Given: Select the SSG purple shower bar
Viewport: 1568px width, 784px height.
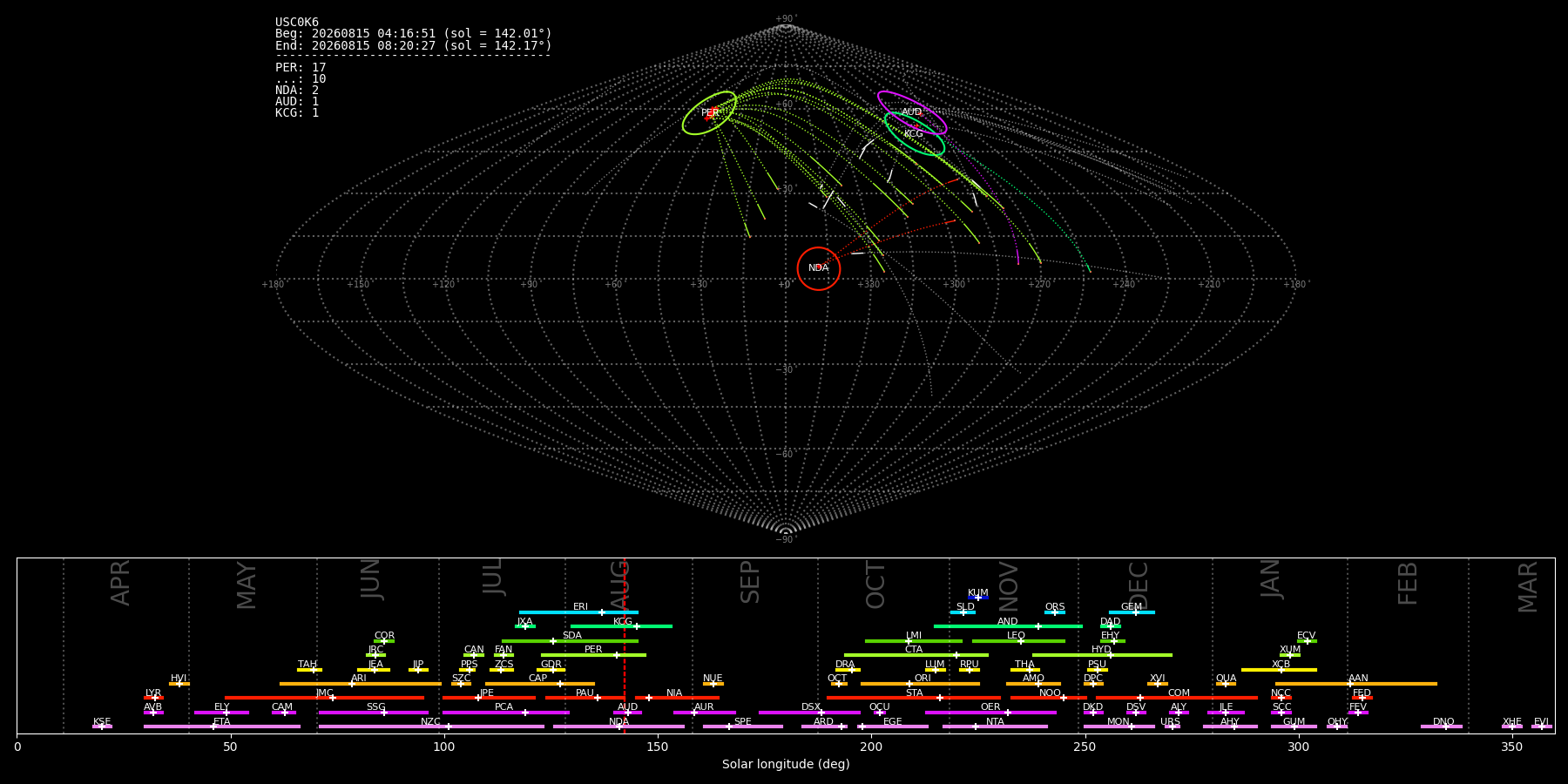Looking at the screenshot, I should click(374, 713).
